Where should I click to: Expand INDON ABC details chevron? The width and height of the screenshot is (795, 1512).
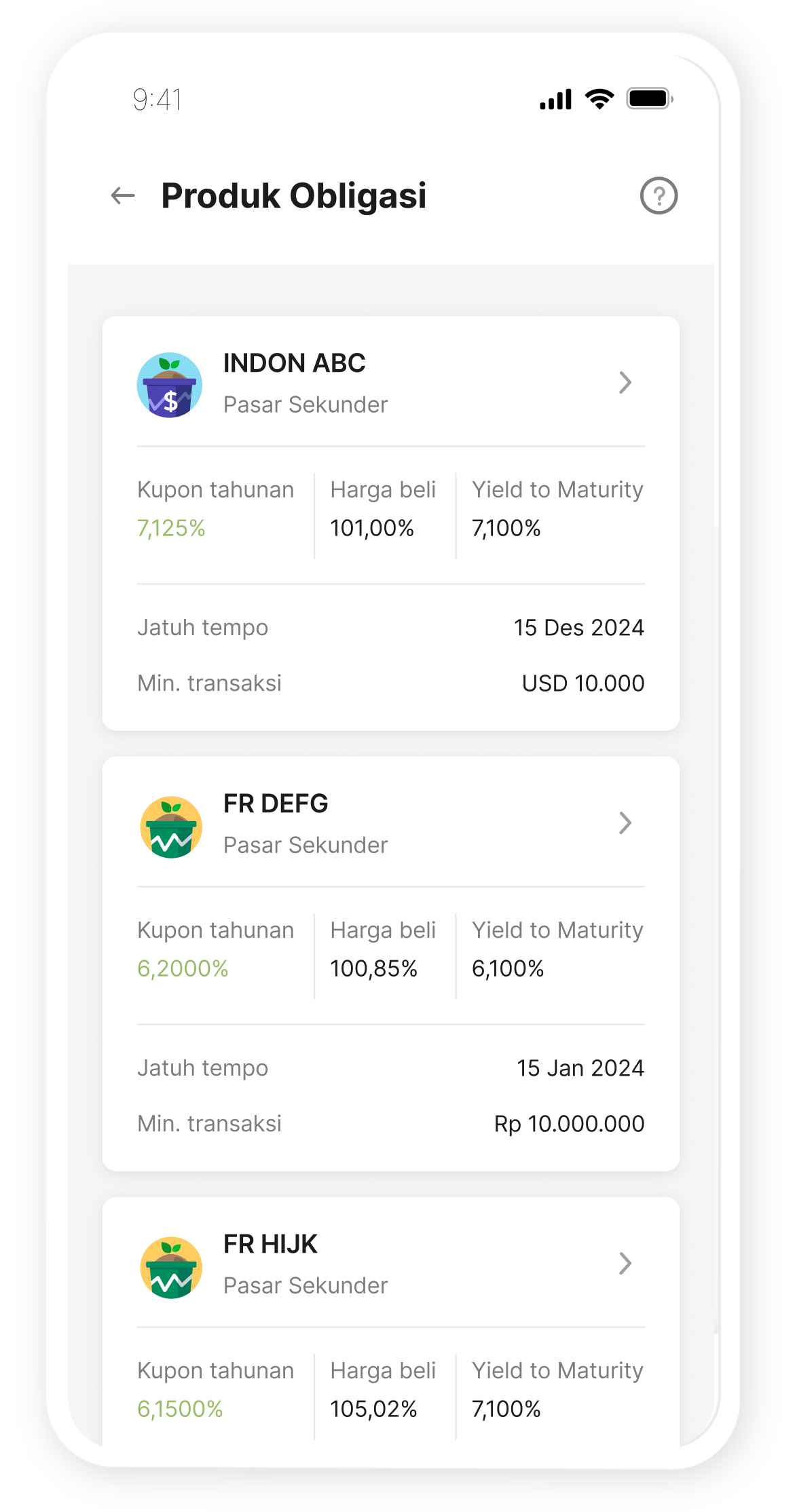[625, 383]
